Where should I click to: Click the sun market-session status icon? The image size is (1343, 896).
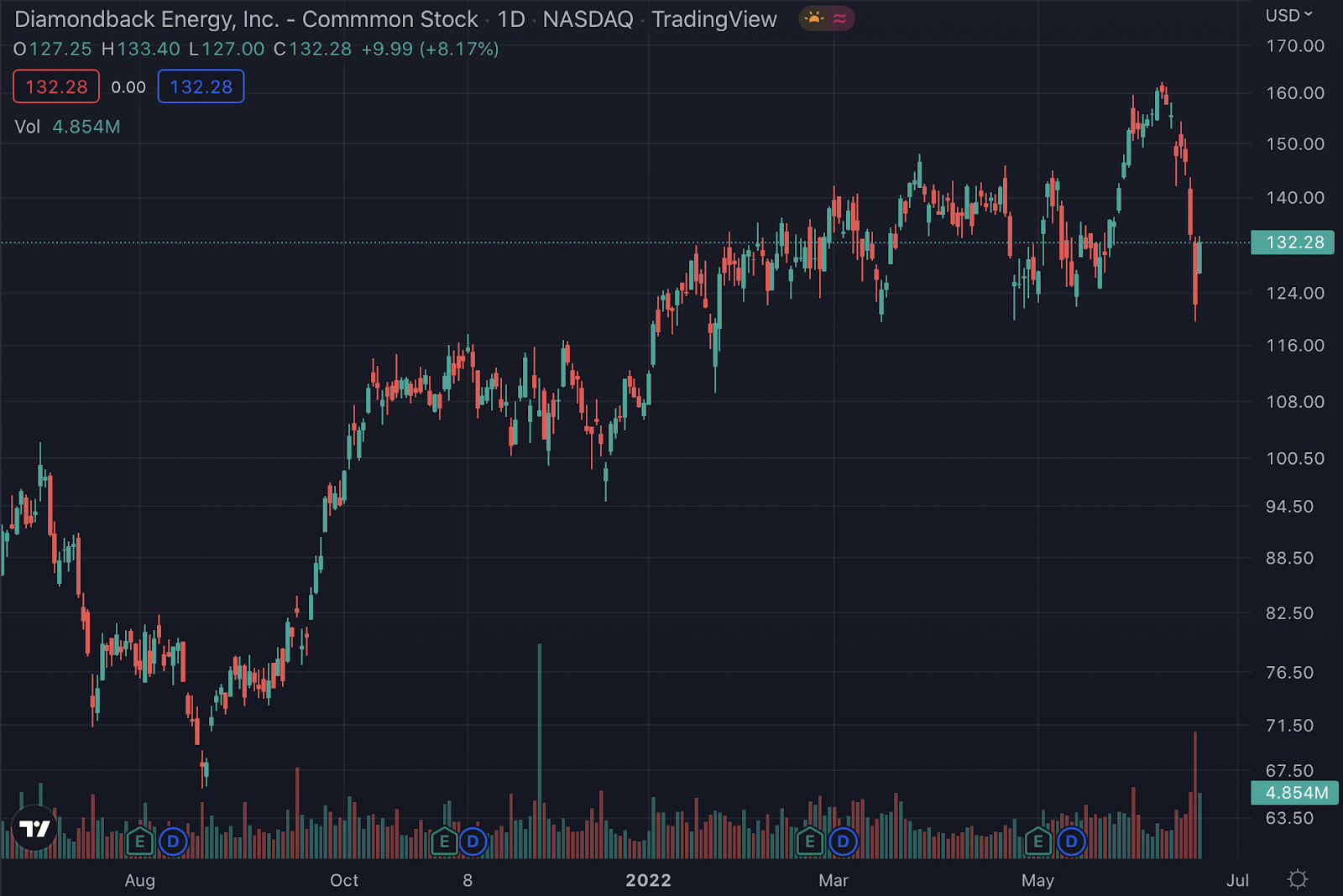tap(814, 18)
